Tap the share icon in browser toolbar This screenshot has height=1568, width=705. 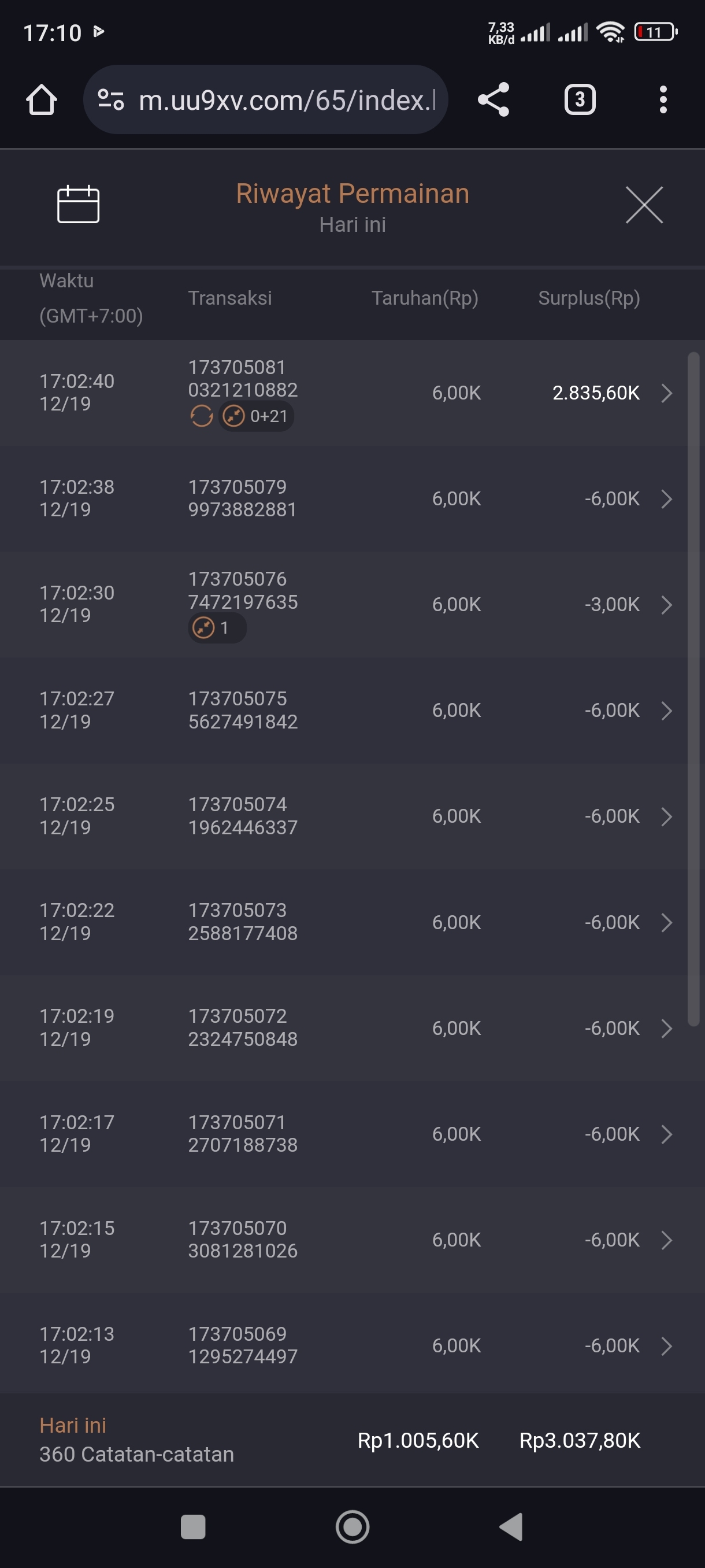(493, 100)
